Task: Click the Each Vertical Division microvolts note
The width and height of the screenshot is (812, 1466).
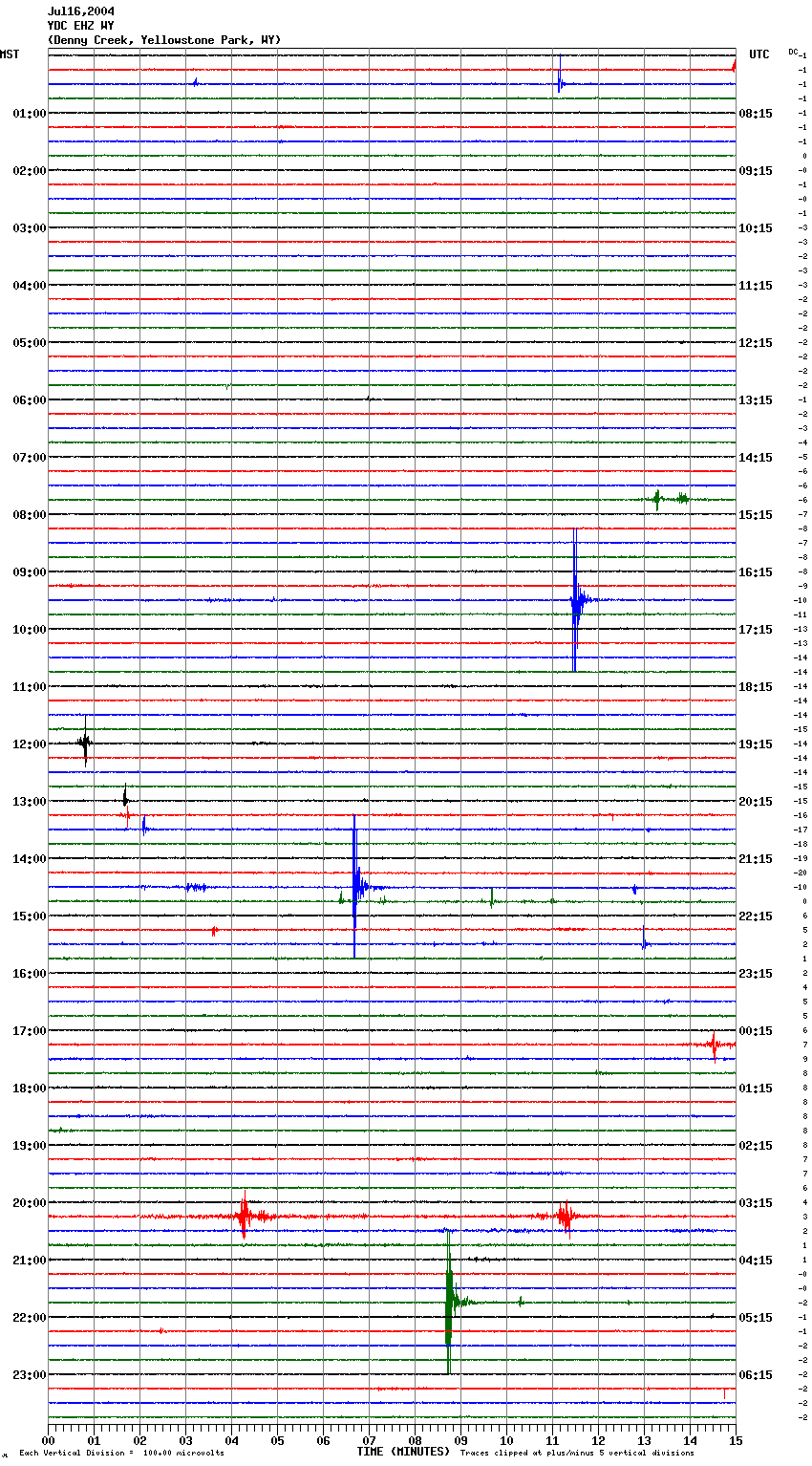Action: 121,1454
